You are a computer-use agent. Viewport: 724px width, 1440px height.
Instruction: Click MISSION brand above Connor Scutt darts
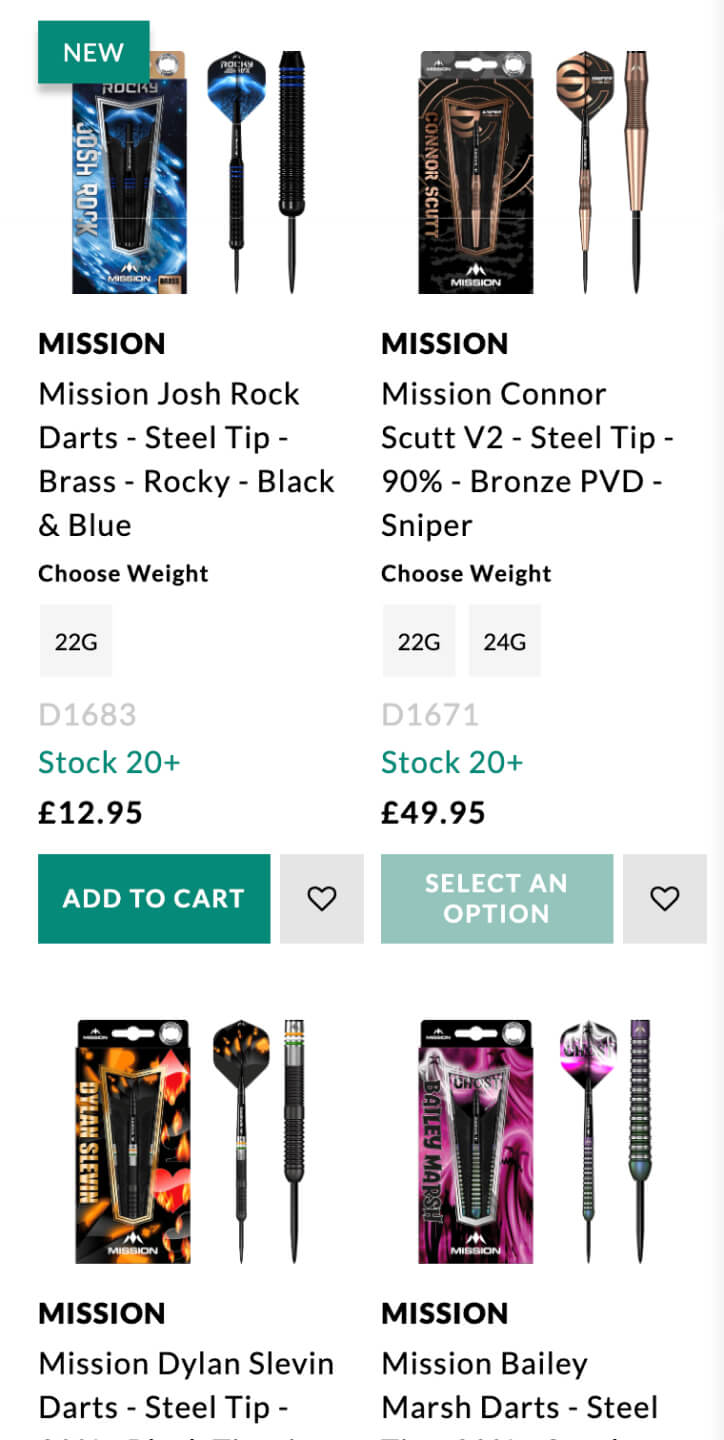tap(445, 344)
